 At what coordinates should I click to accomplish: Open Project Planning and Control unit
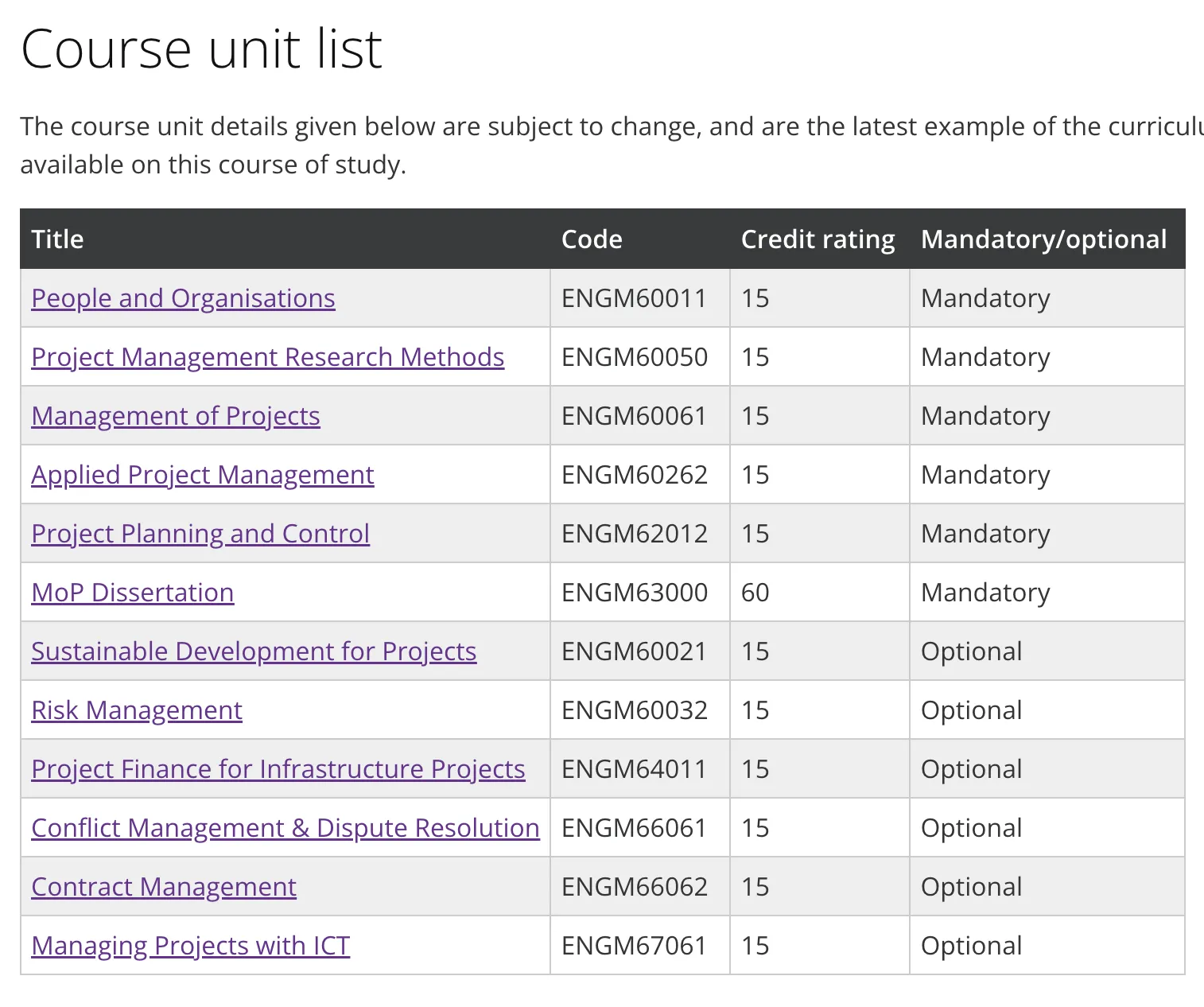point(200,534)
